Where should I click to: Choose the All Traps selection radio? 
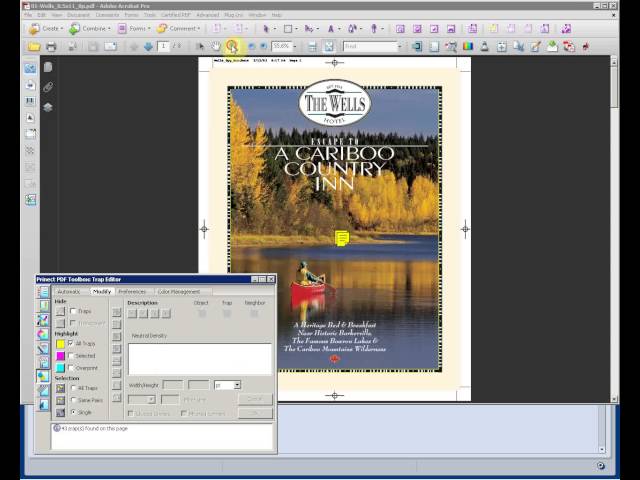tap(73, 388)
